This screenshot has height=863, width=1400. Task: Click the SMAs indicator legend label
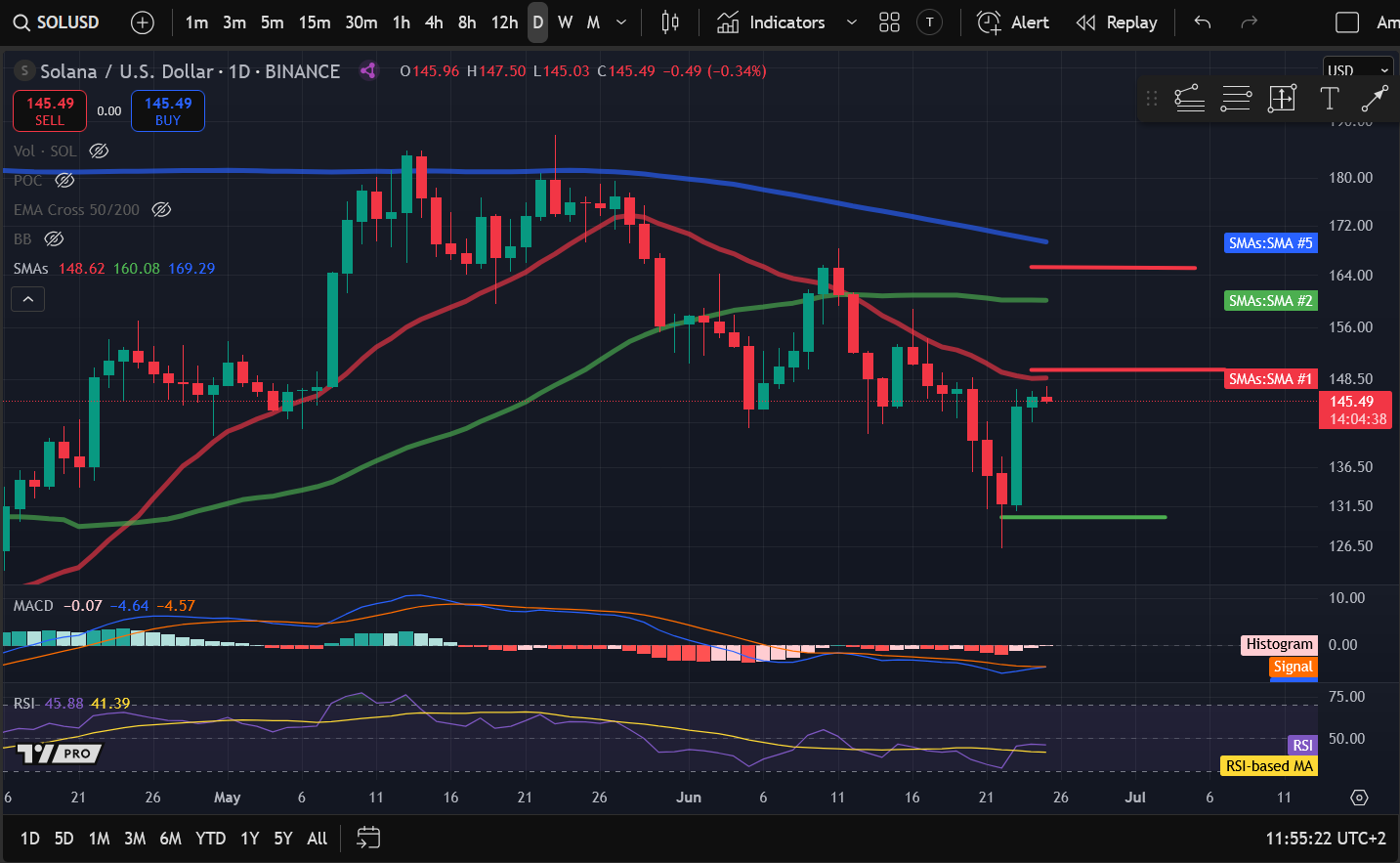coord(31,268)
